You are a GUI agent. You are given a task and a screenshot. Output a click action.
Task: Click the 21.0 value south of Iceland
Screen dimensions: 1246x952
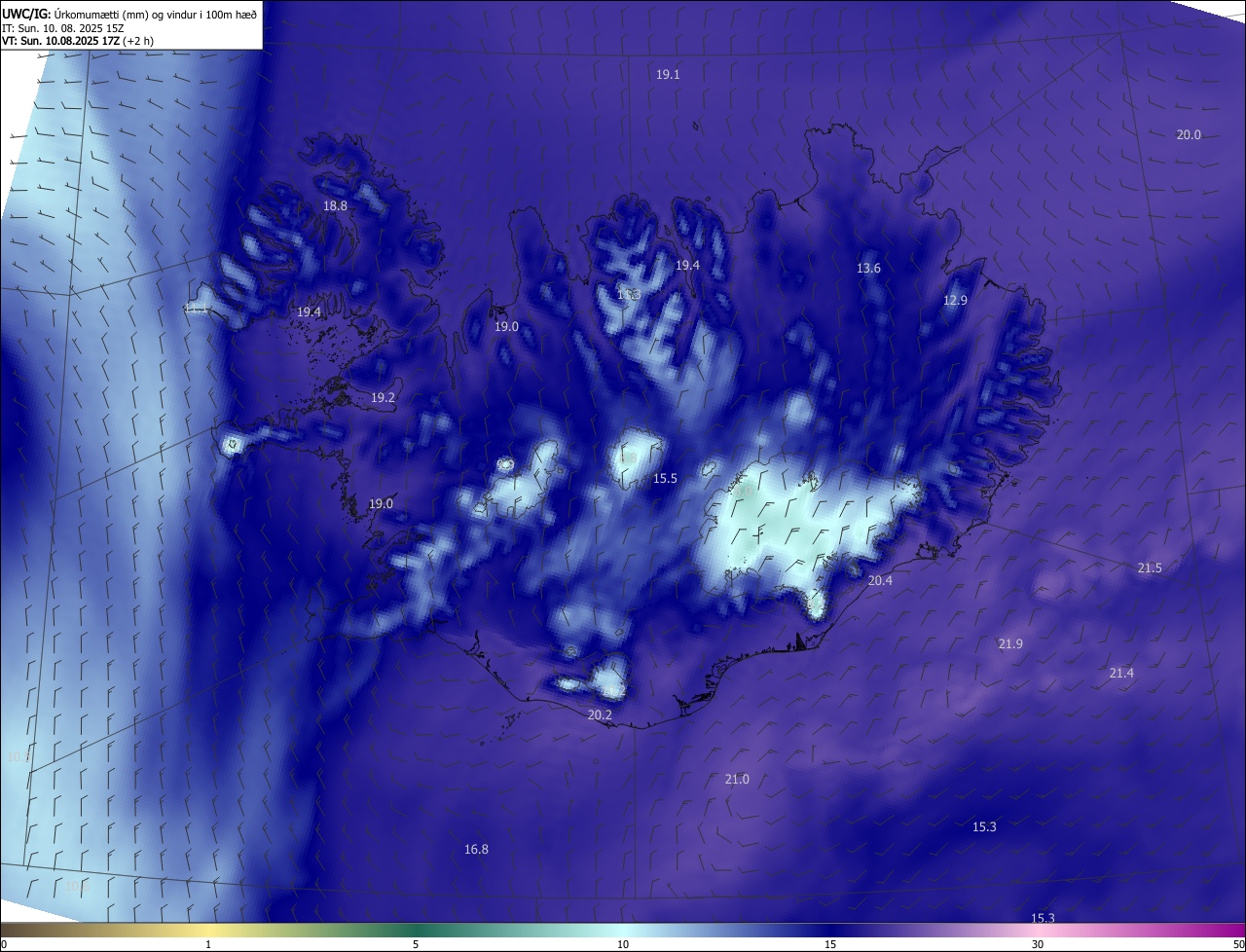737,780
